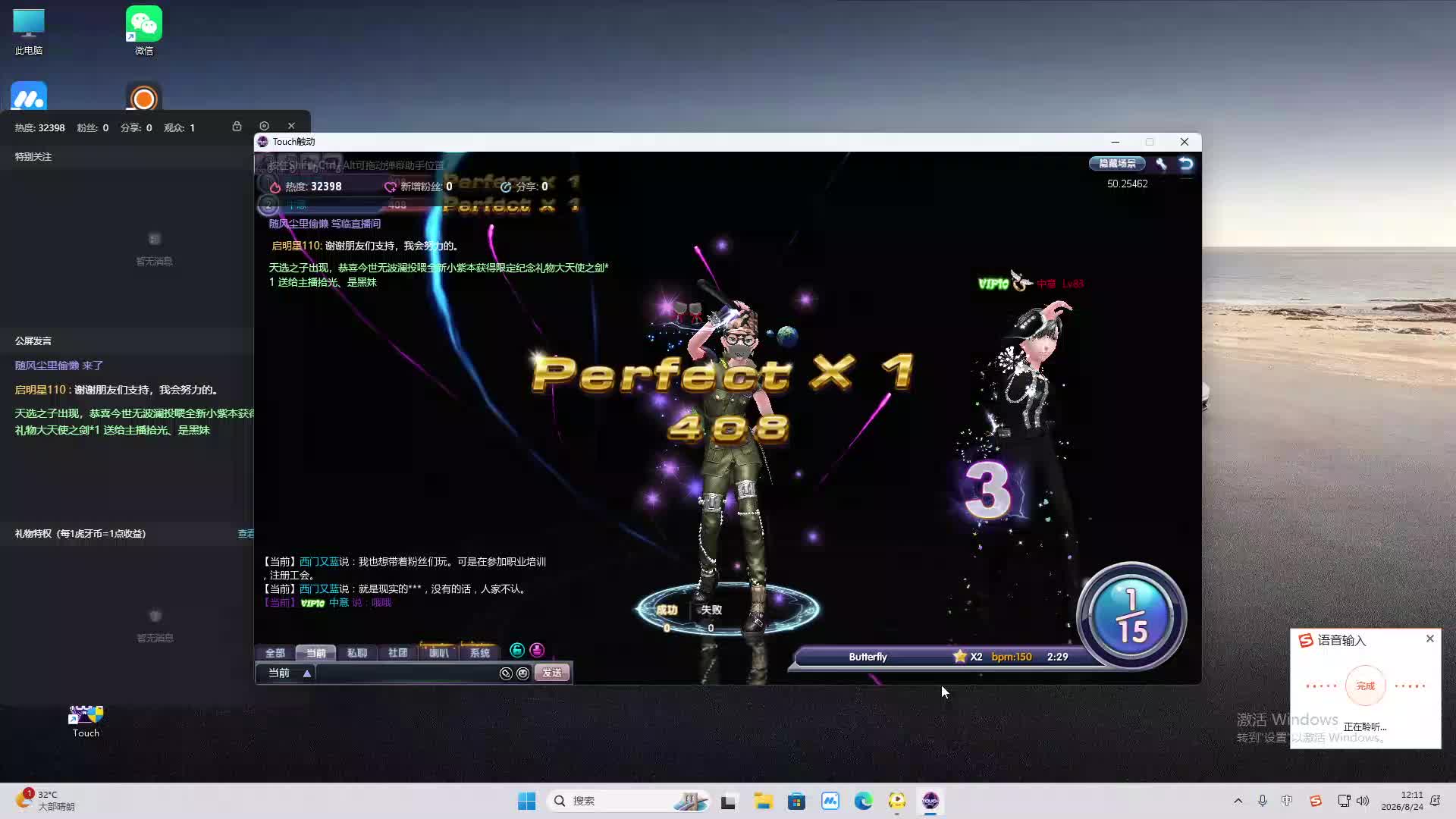
Task: Open the 此电脑 desktop icon
Action: [29, 32]
